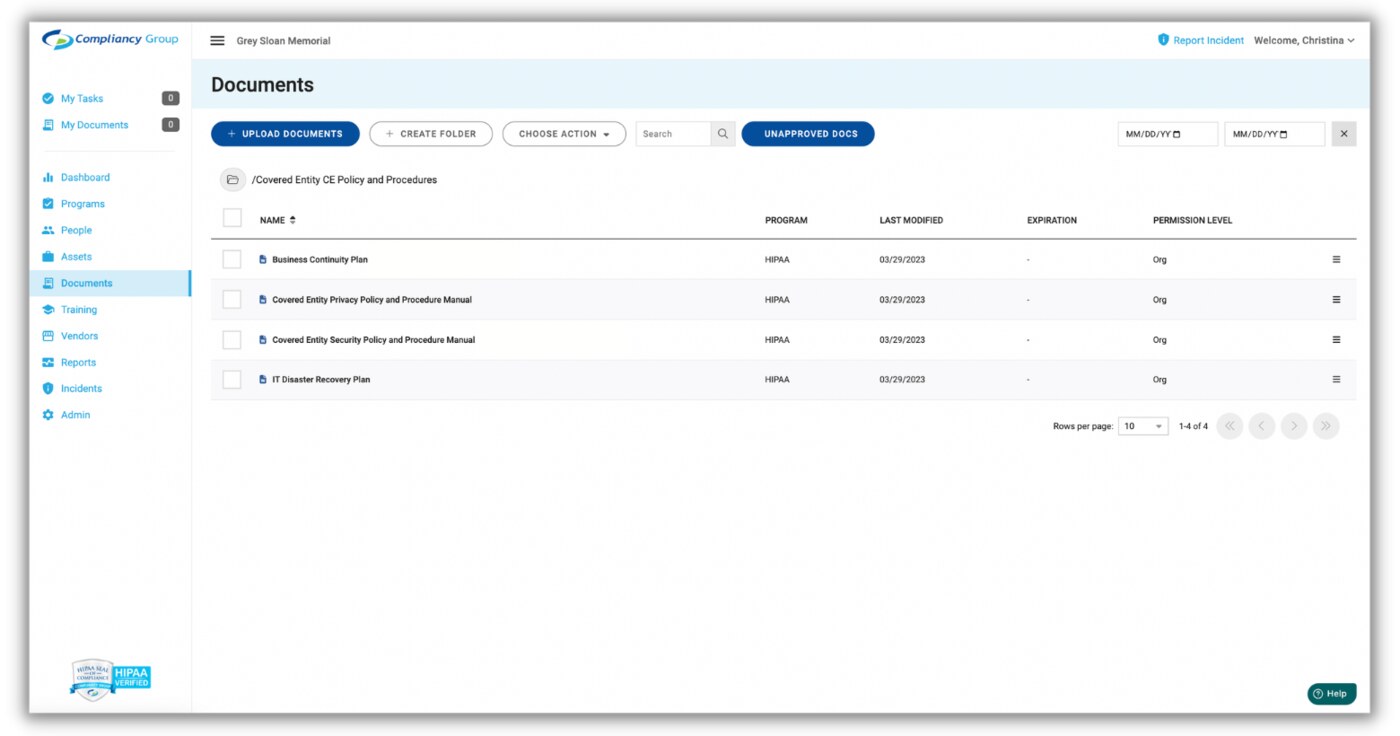Viewport: 1400px width, 736px height.
Task: Click the Report Incident shield icon
Action: (1163, 40)
